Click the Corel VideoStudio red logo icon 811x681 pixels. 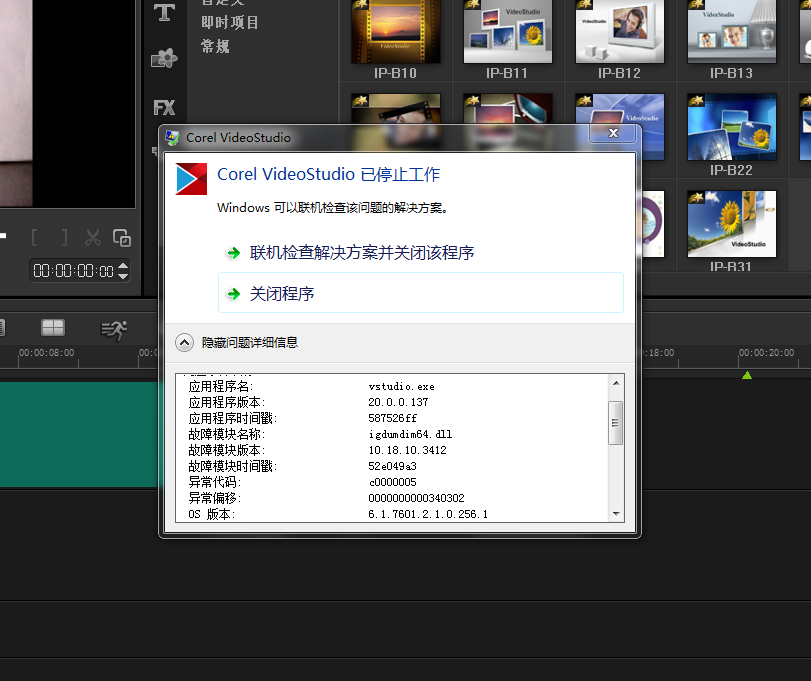pos(191,179)
